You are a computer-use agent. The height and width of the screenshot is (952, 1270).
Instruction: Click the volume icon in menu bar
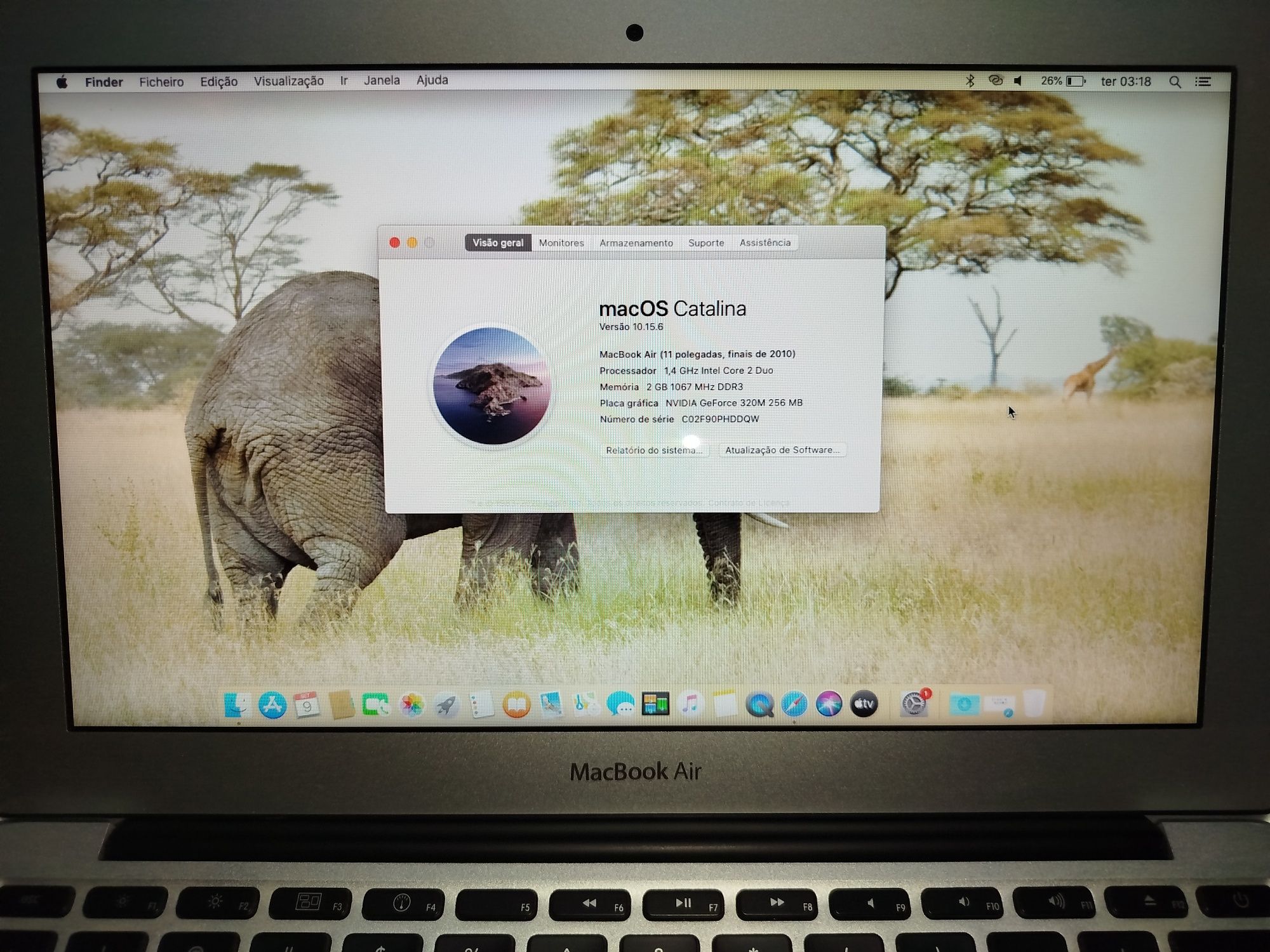[1019, 81]
